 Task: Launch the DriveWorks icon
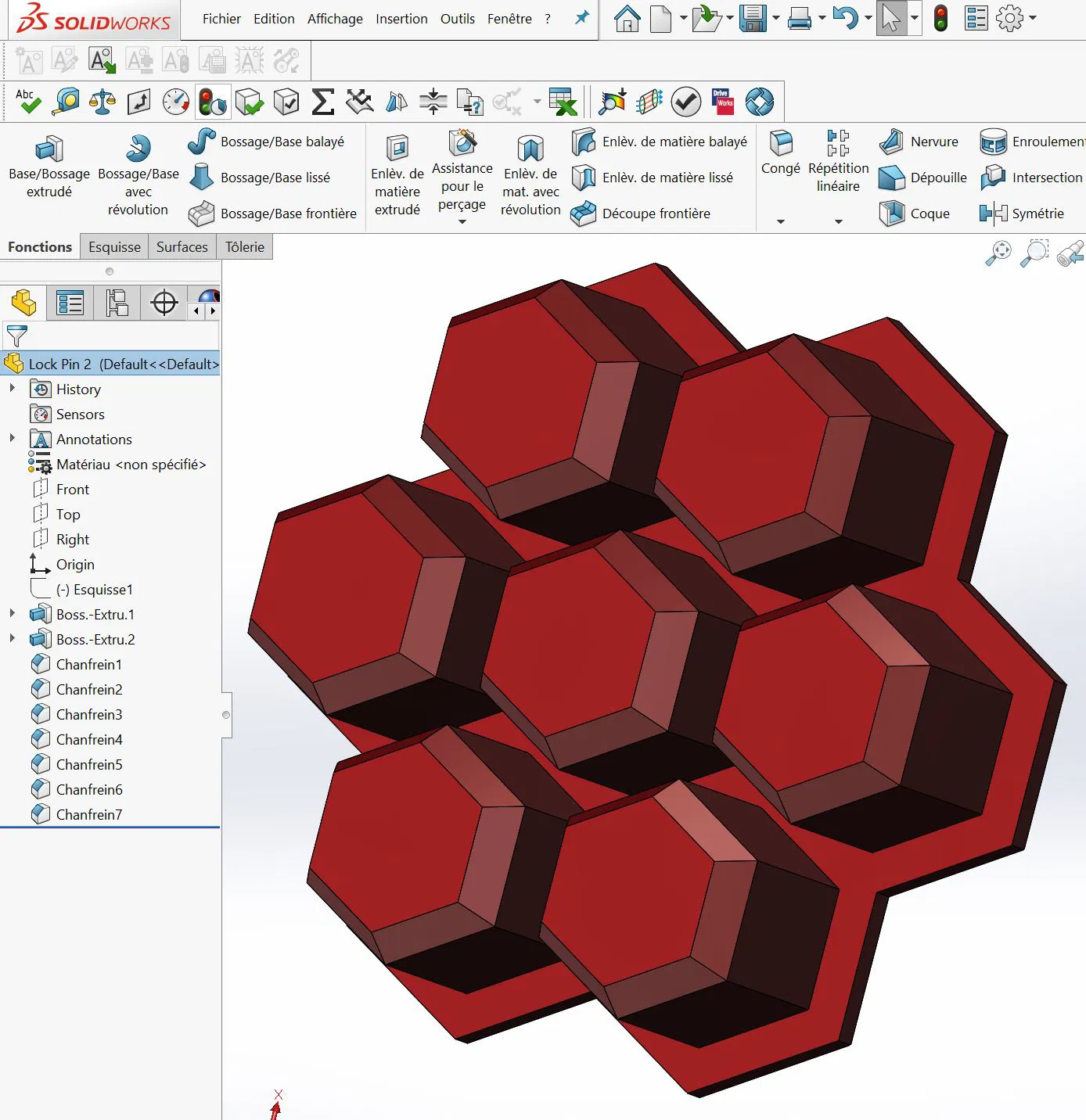(x=723, y=102)
